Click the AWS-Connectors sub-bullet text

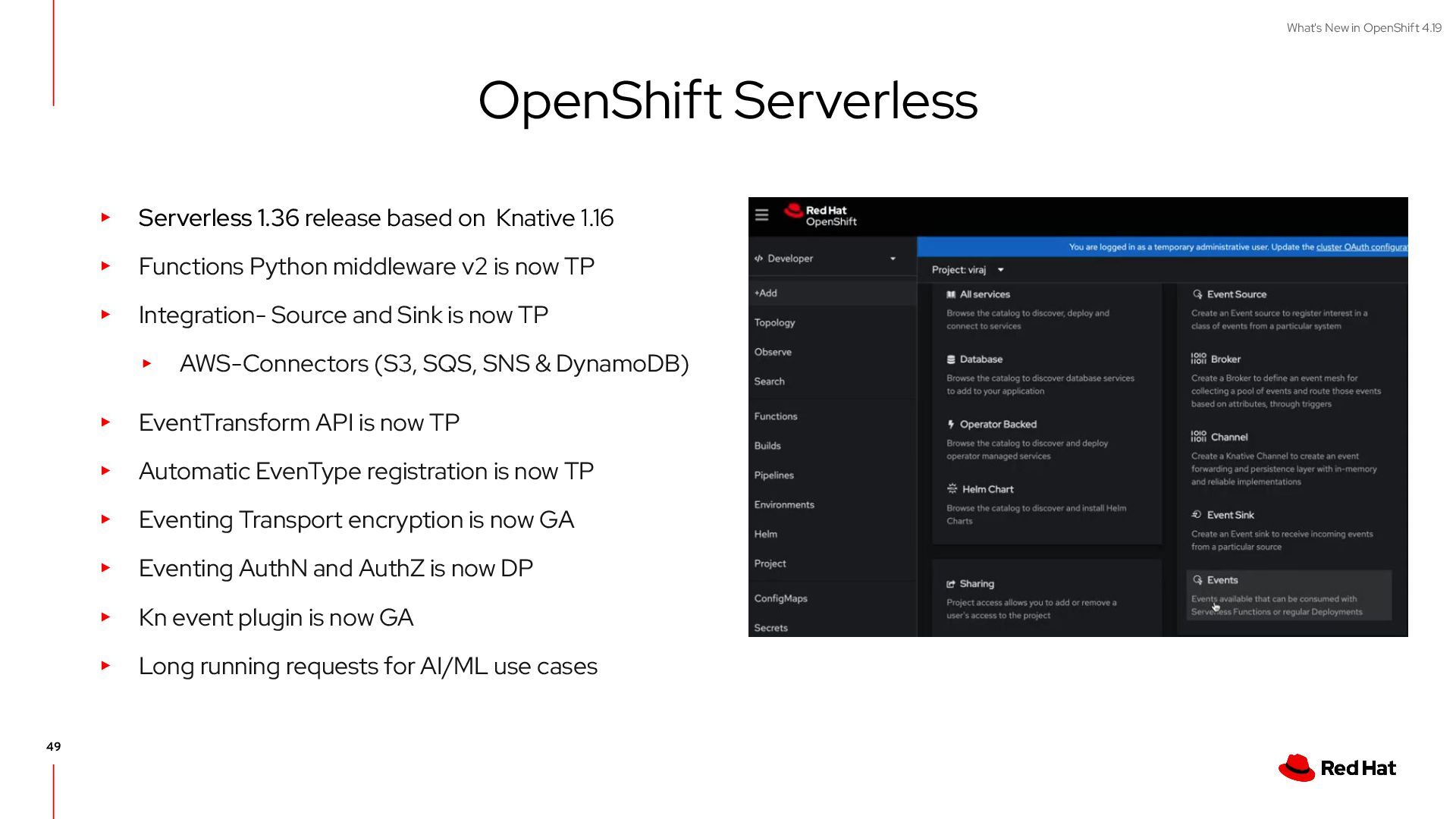point(434,364)
